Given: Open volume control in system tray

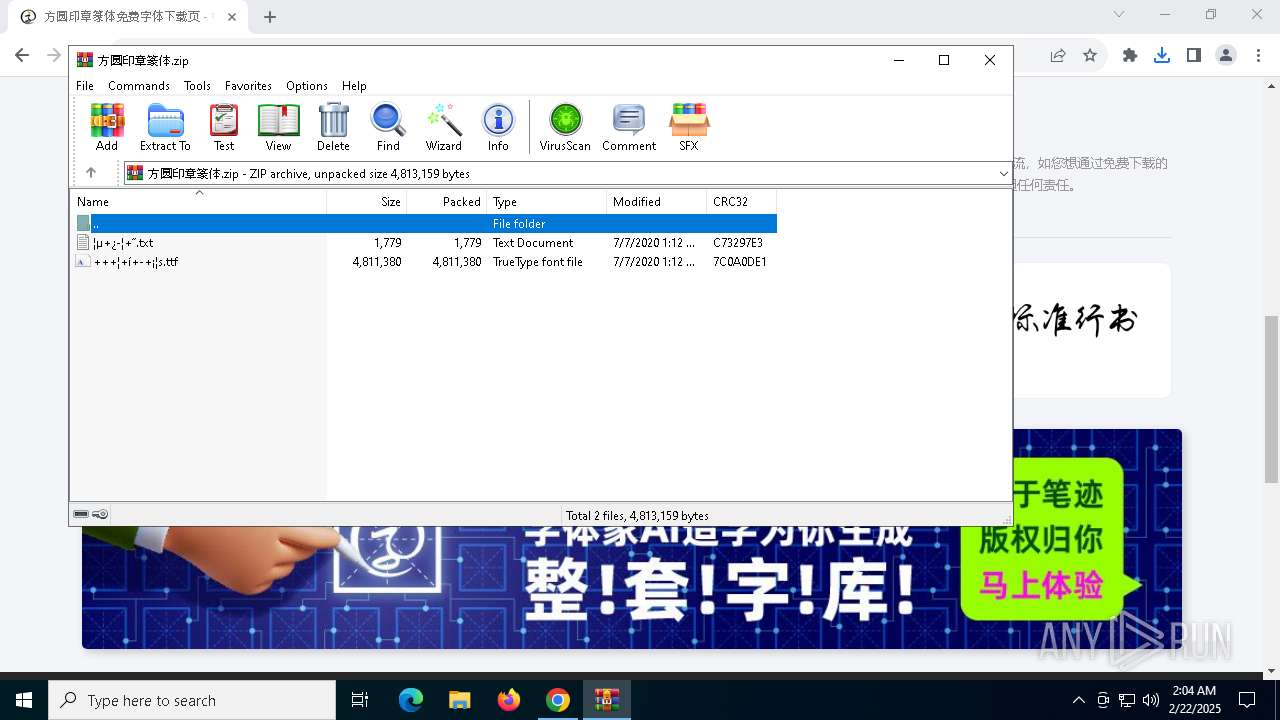Looking at the screenshot, I should (1151, 700).
